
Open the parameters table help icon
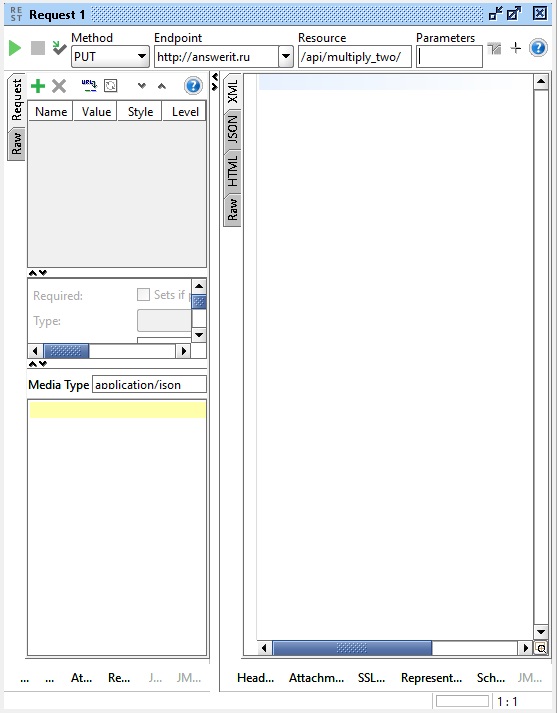pyautogui.click(x=193, y=85)
